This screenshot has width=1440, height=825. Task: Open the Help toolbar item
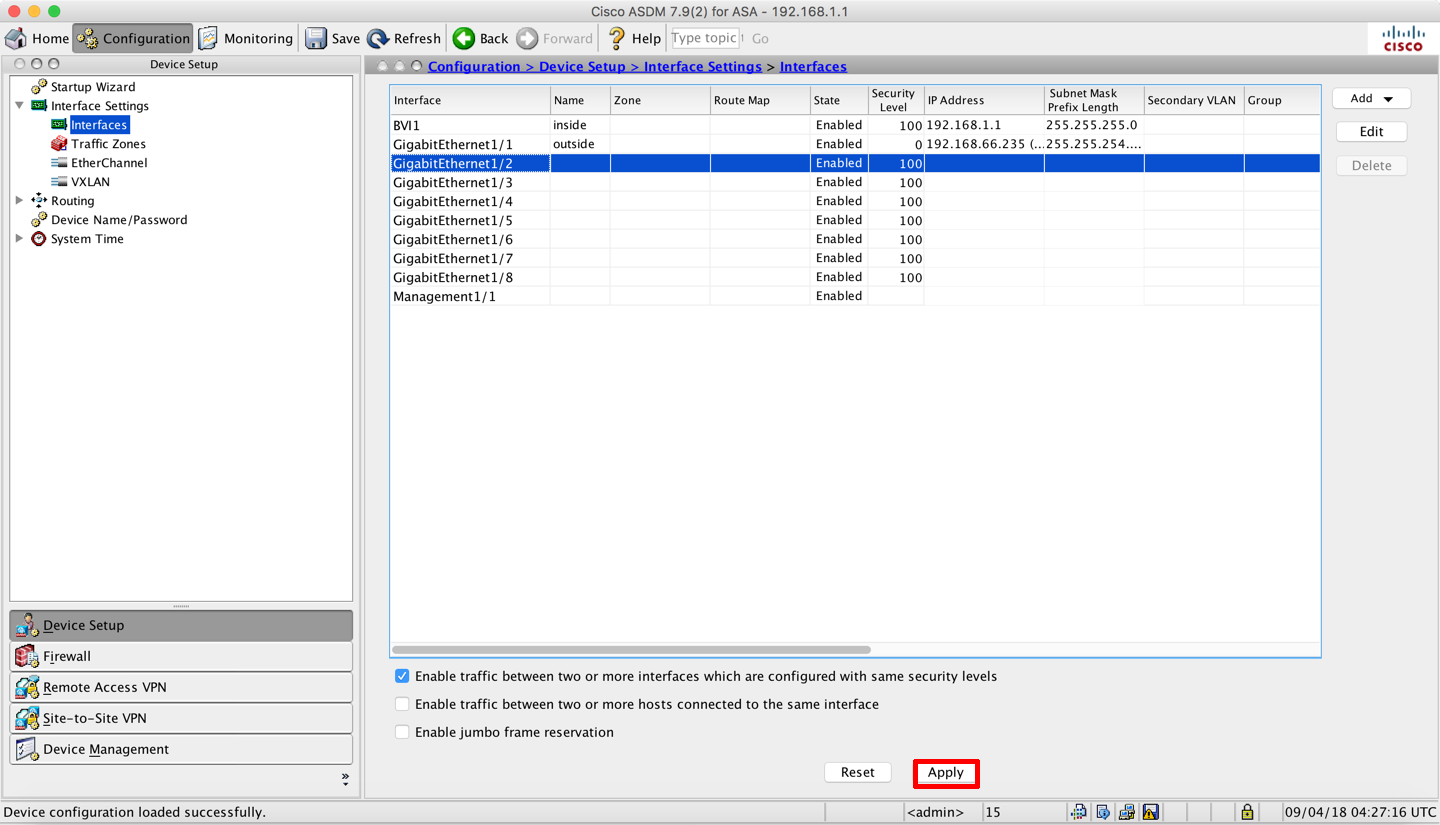(x=634, y=38)
